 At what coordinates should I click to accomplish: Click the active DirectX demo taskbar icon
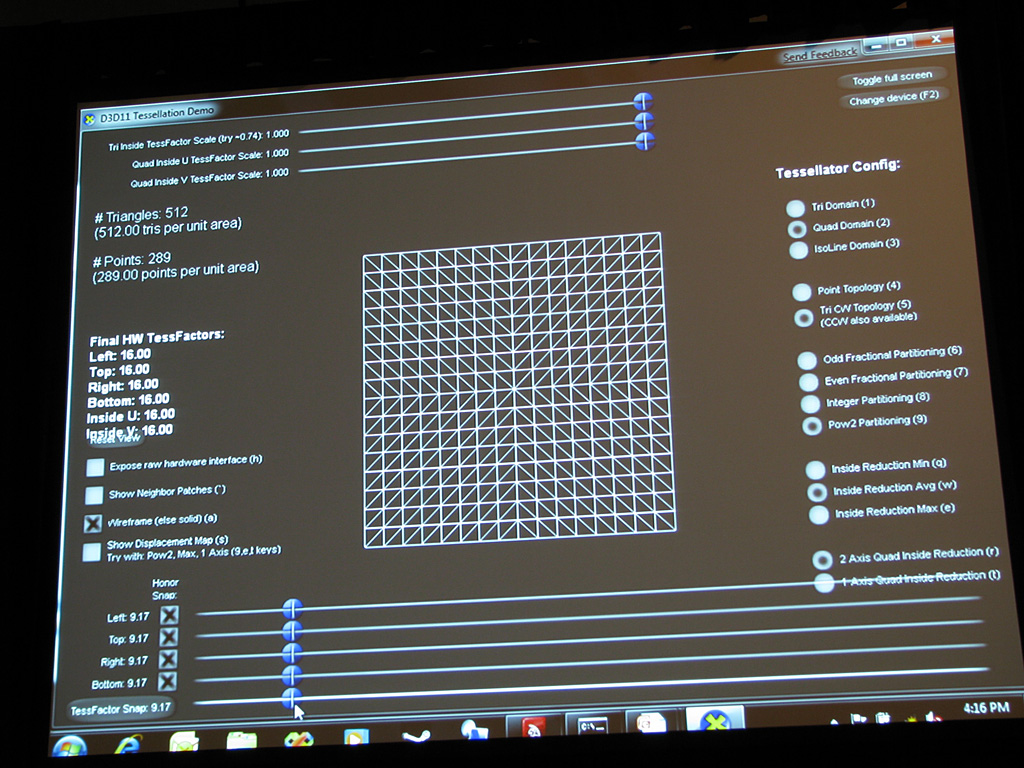pyautogui.click(x=715, y=720)
